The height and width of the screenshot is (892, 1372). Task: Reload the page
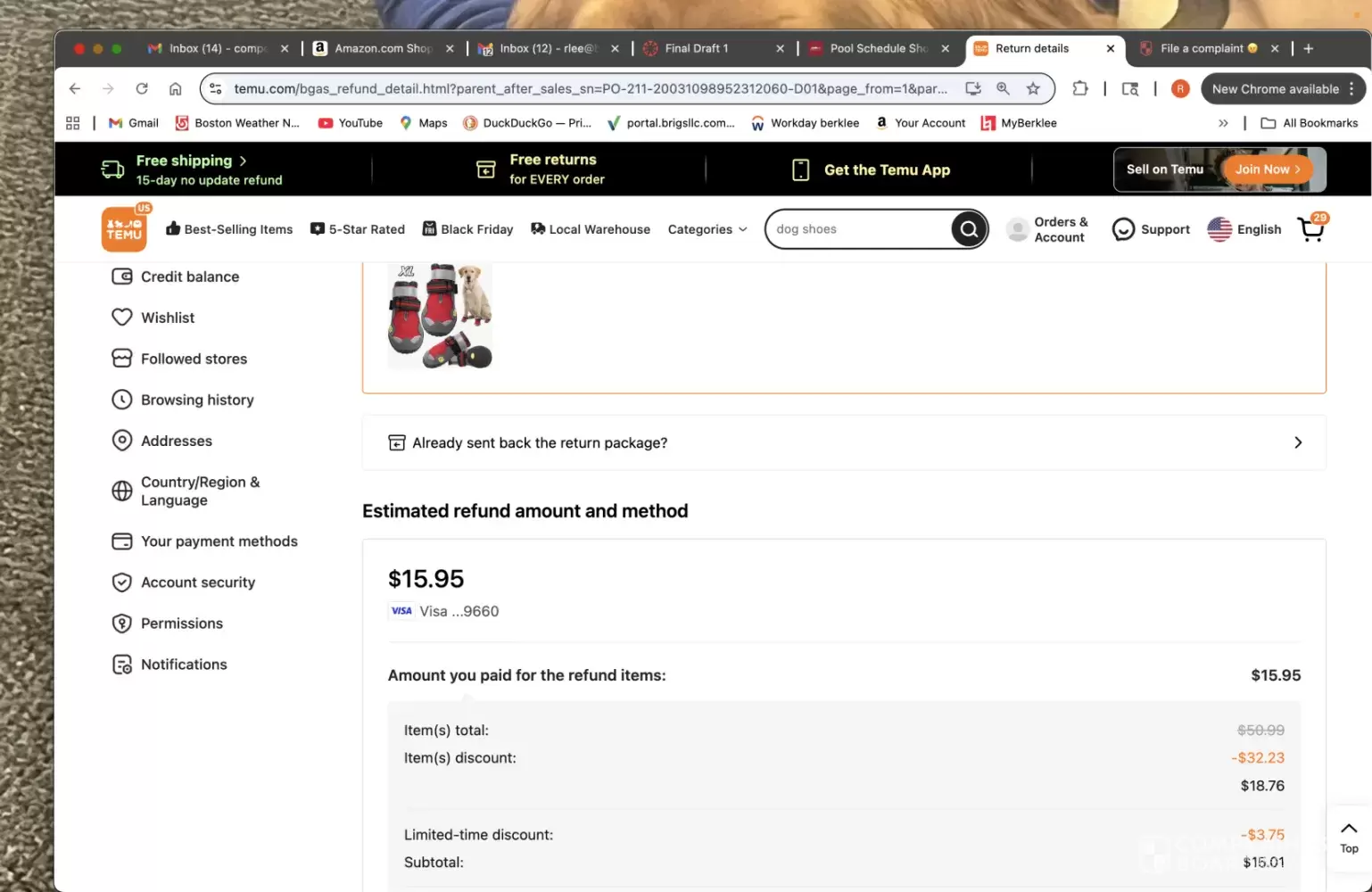[142, 88]
